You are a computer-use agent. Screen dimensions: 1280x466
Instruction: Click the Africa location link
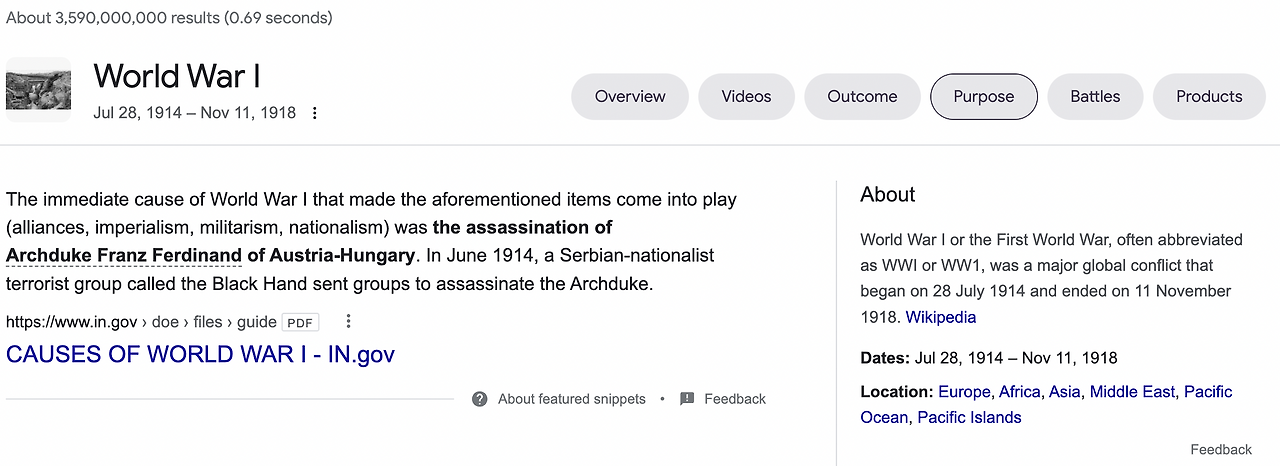1019,391
